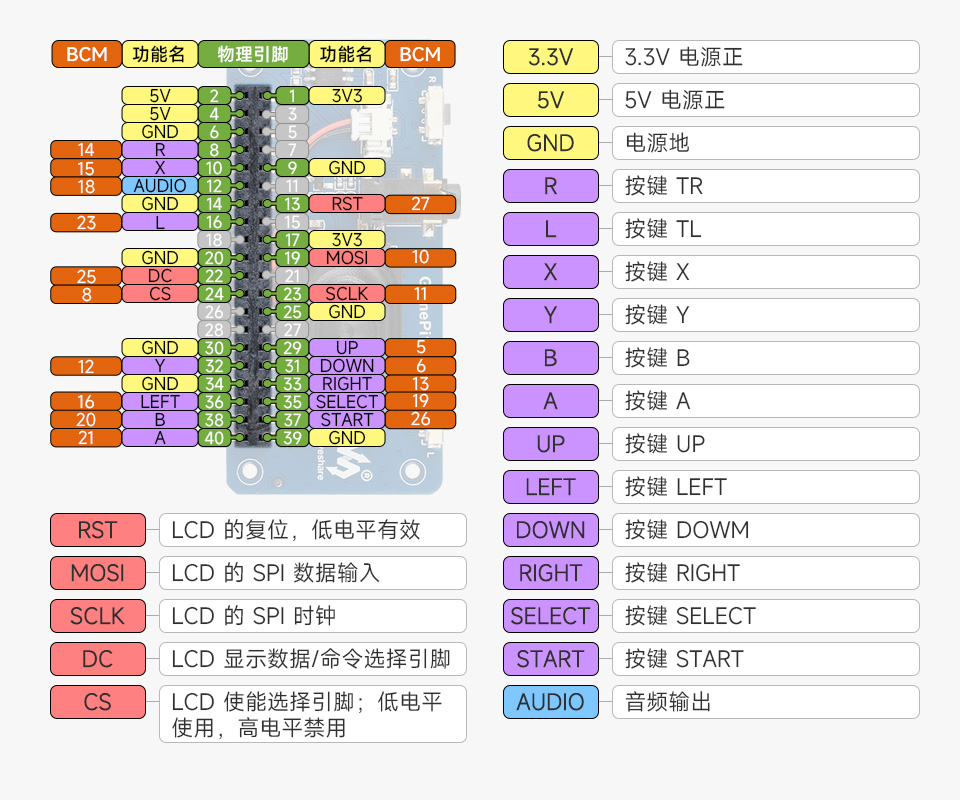The height and width of the screenshot is (800, 960).
Task: Click the MOSI legend badge
Action: [x=97, y=573]
